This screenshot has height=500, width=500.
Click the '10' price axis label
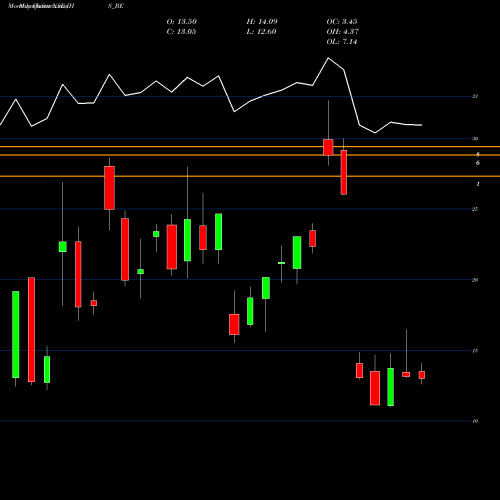pyautogui.click(x=475, y=421)
